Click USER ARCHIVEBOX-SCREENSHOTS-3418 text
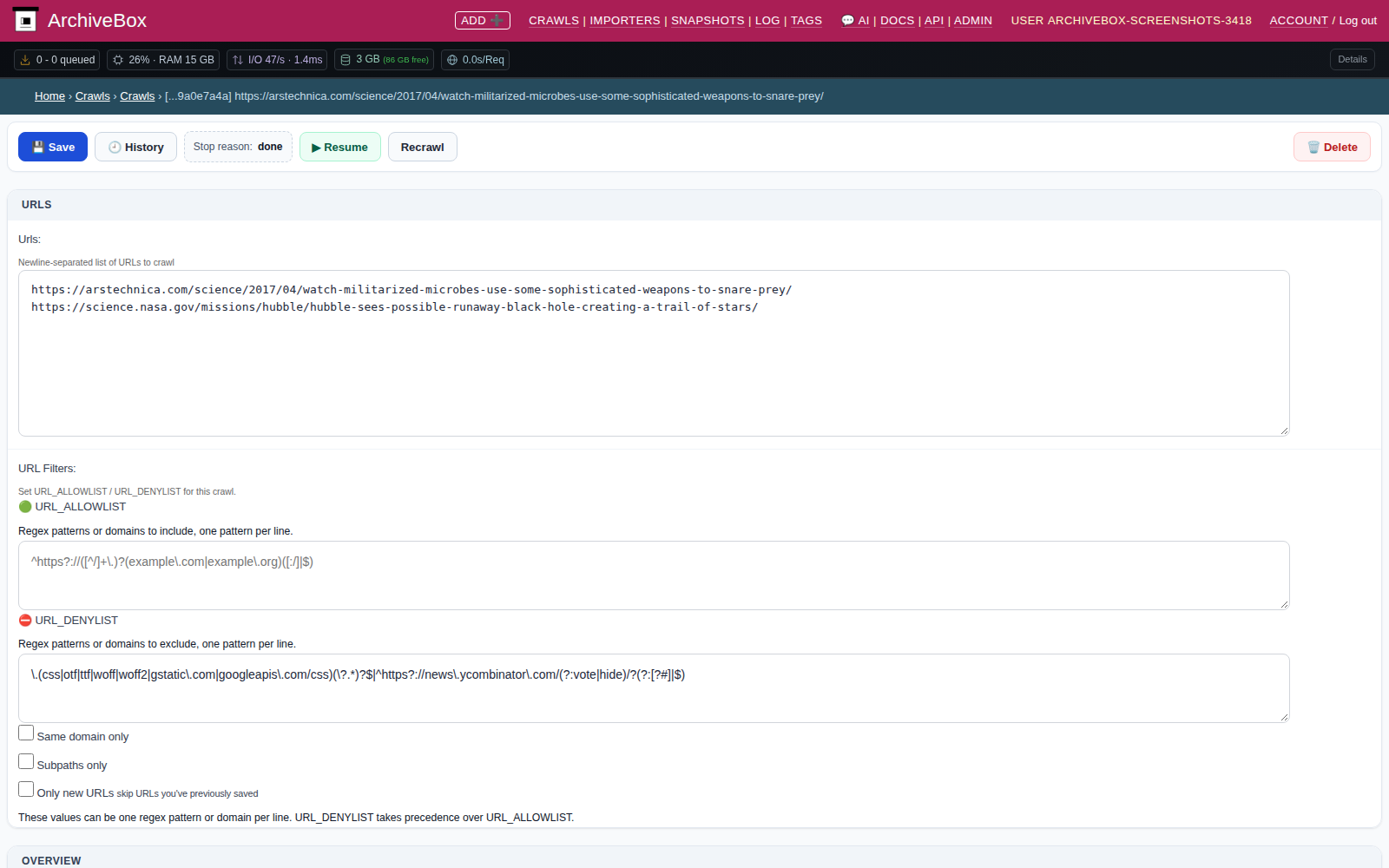This screenshot has height=868, width=1389. coord(1131,20)
